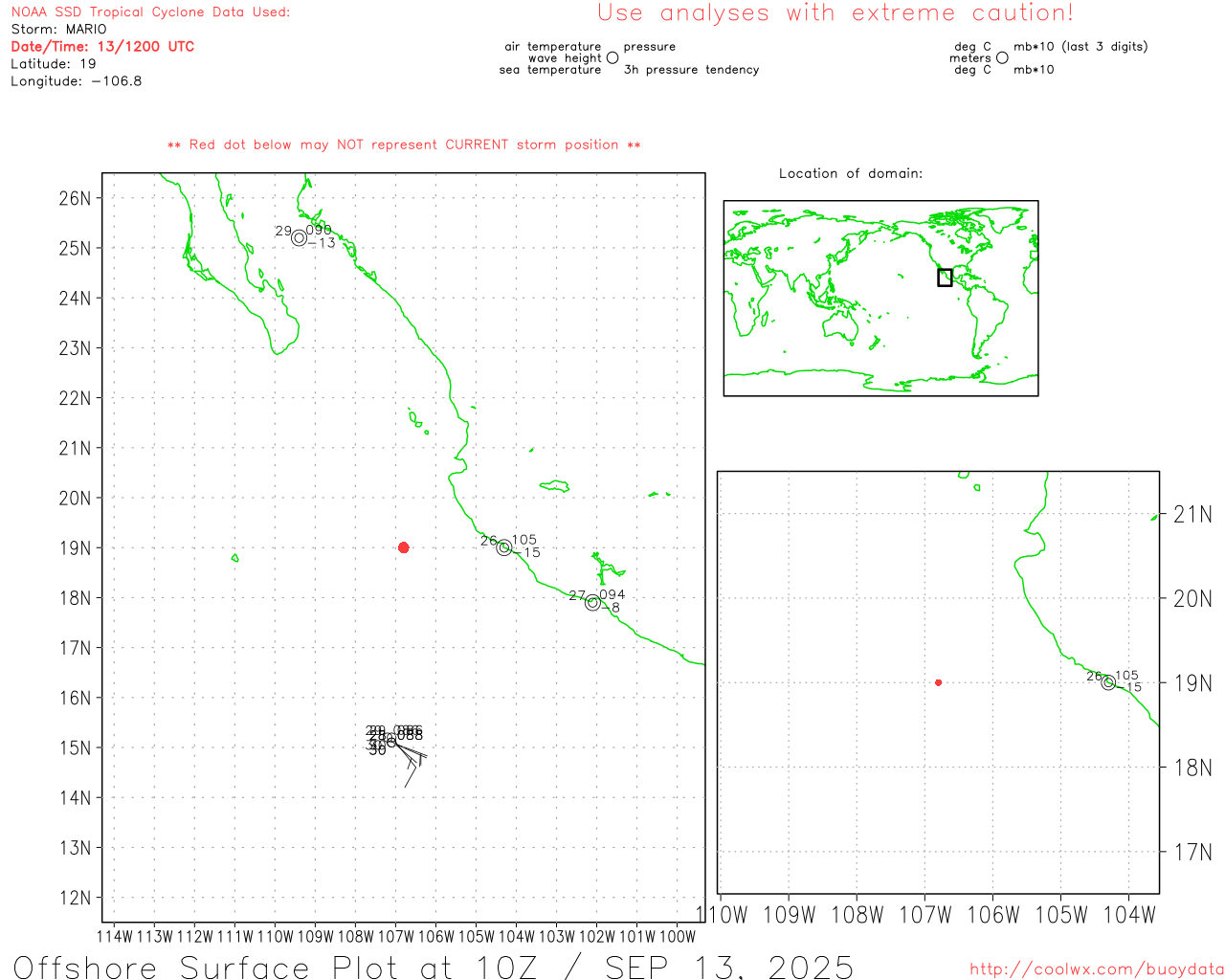
Task: Click the '17N' label beside the inset map
Action: point(1192,852)
